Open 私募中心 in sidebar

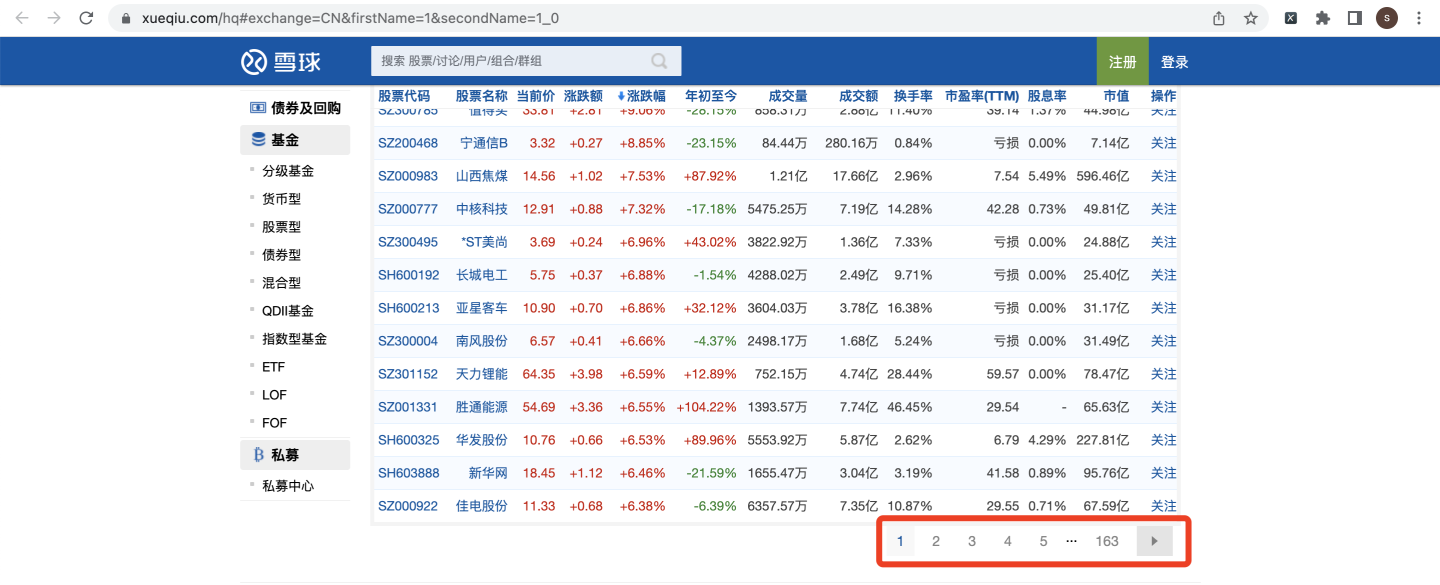pyautogui.click(x=288, y=486)
